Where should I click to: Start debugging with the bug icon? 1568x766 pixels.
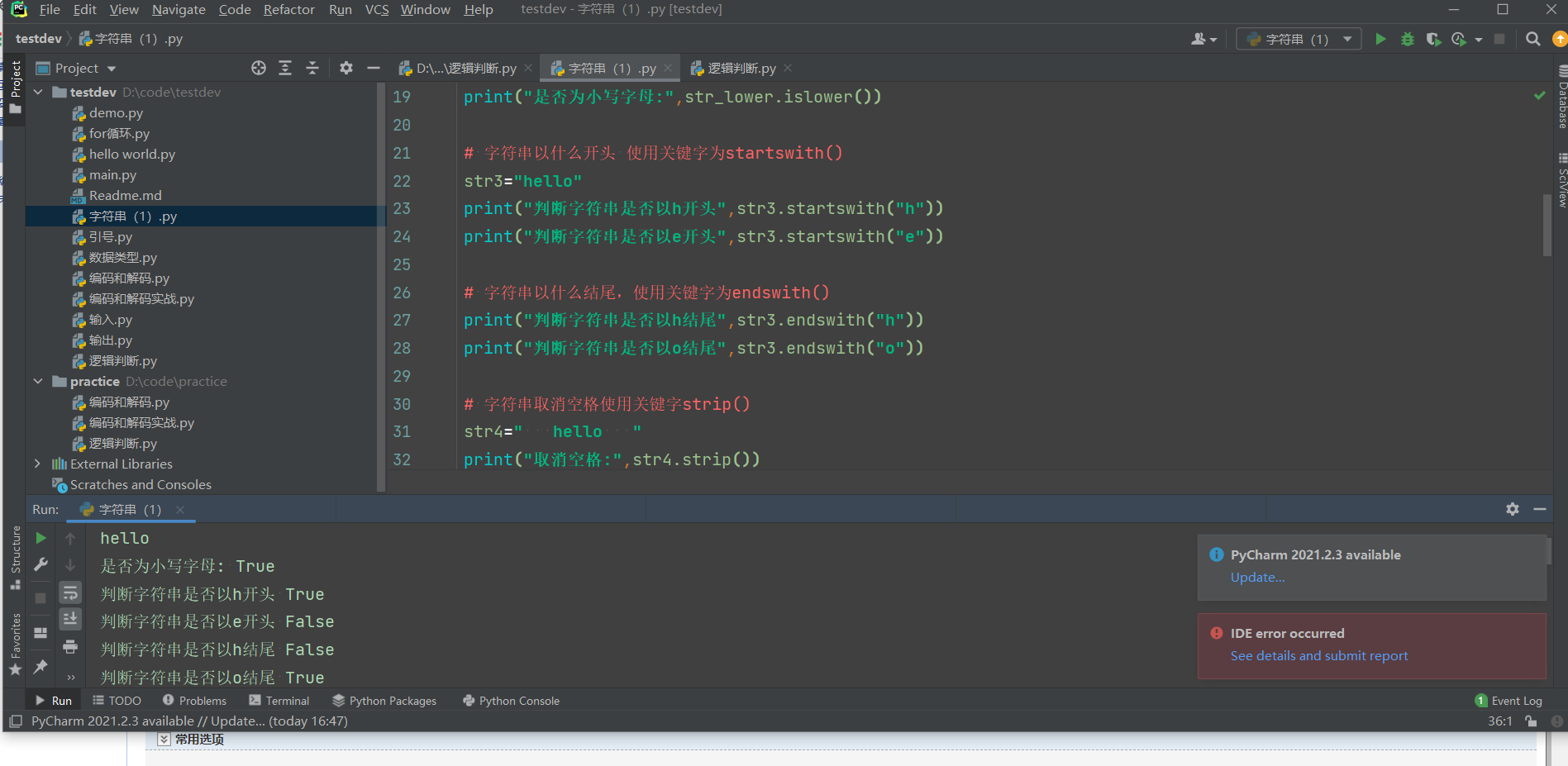click(1407, 39)
